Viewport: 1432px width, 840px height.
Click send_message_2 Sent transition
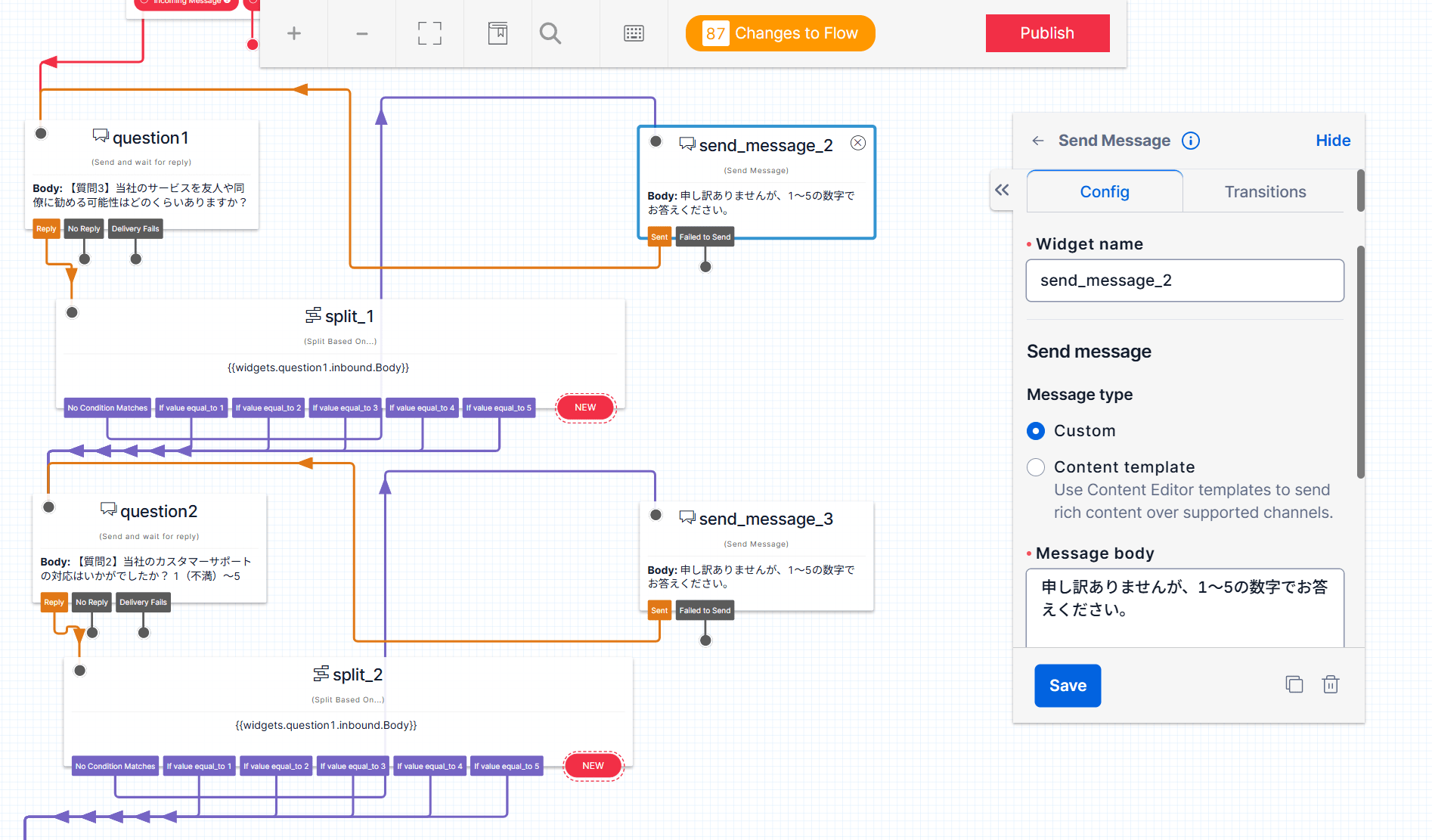[x=659, y=237]
